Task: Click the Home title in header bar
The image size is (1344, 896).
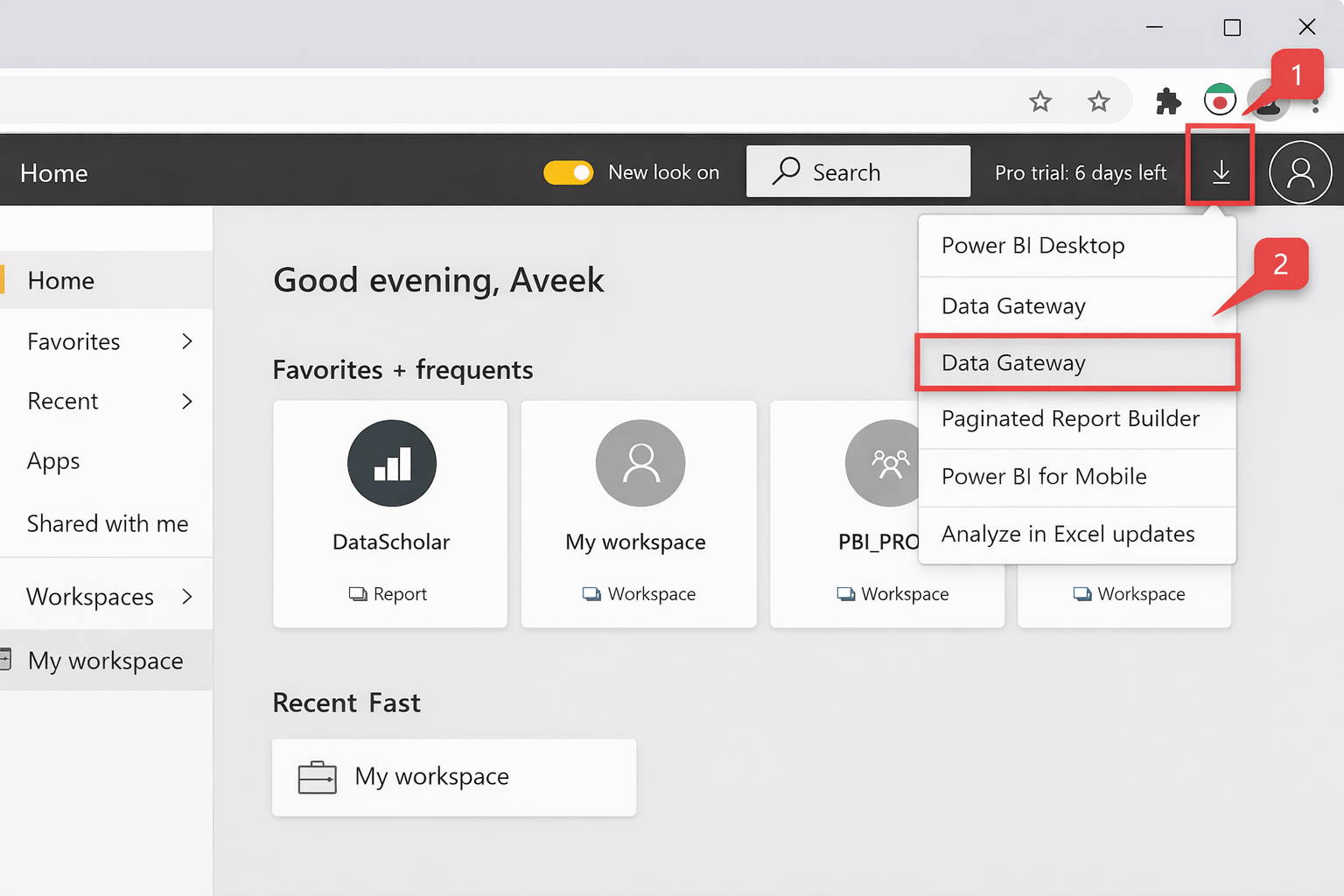Action: point(54,173)
